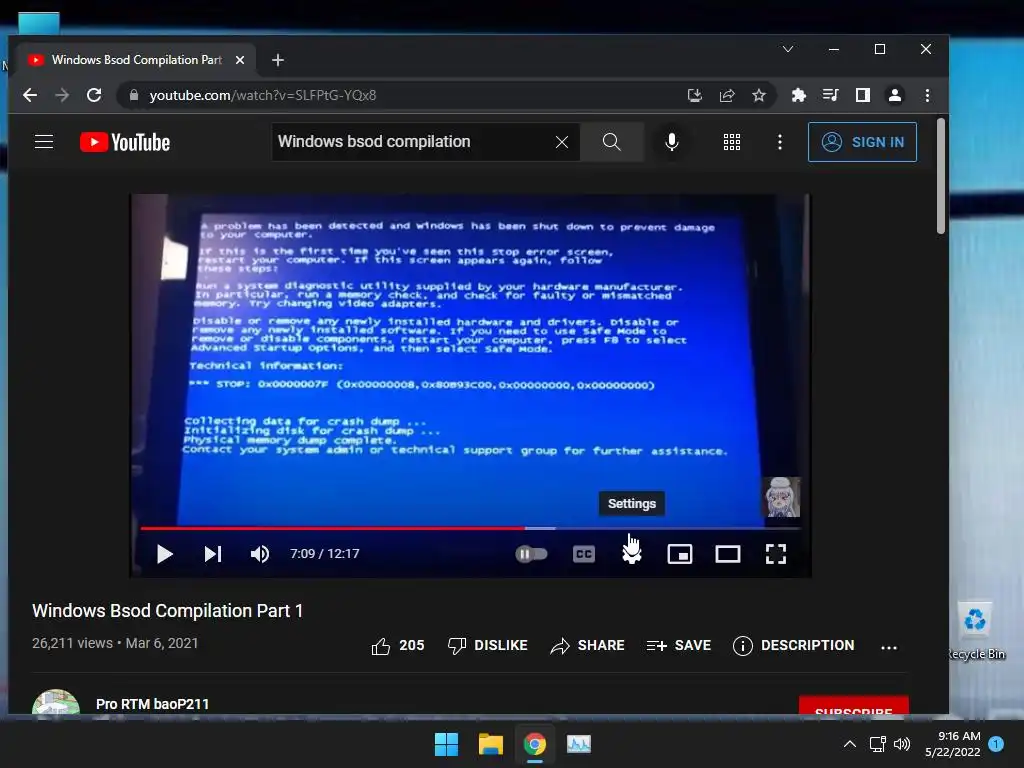Skip to next video
Image resolution: width=1024 pixels, height=768 pixels.
213,554
